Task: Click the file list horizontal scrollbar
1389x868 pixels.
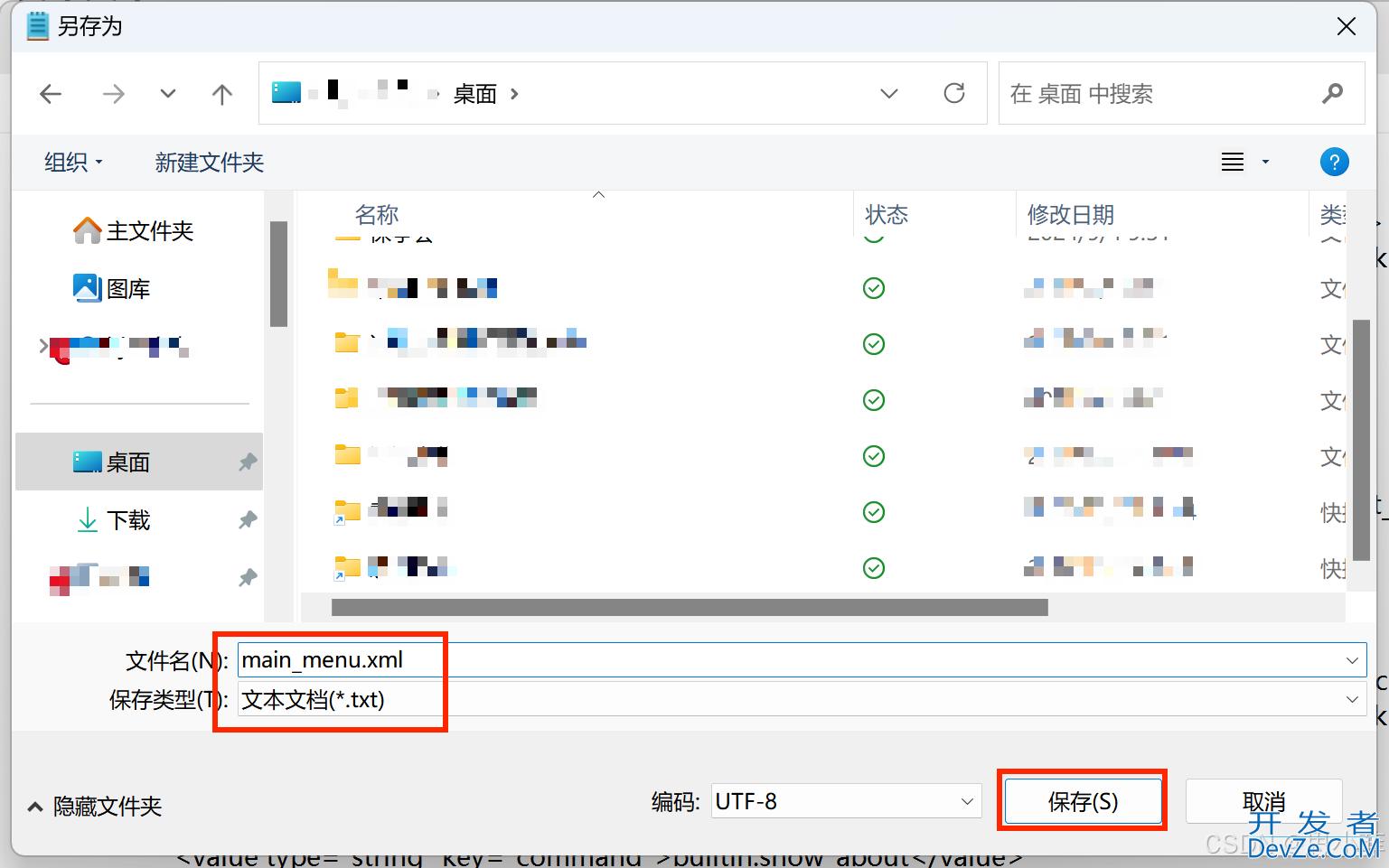Action: tap(690, 608)
